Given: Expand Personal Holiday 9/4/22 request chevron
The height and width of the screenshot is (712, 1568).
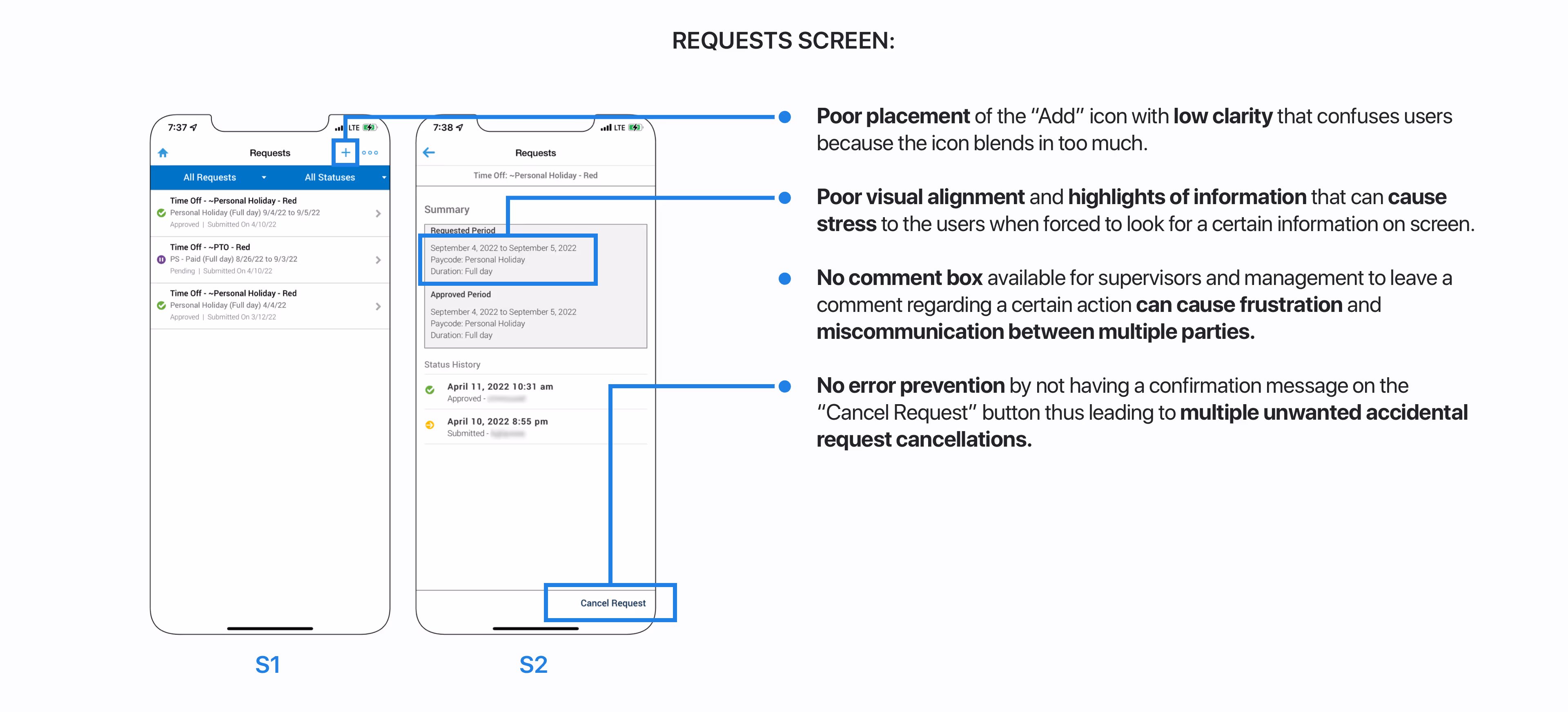Looking at the screenshot, I should click(x=378, y=214).
